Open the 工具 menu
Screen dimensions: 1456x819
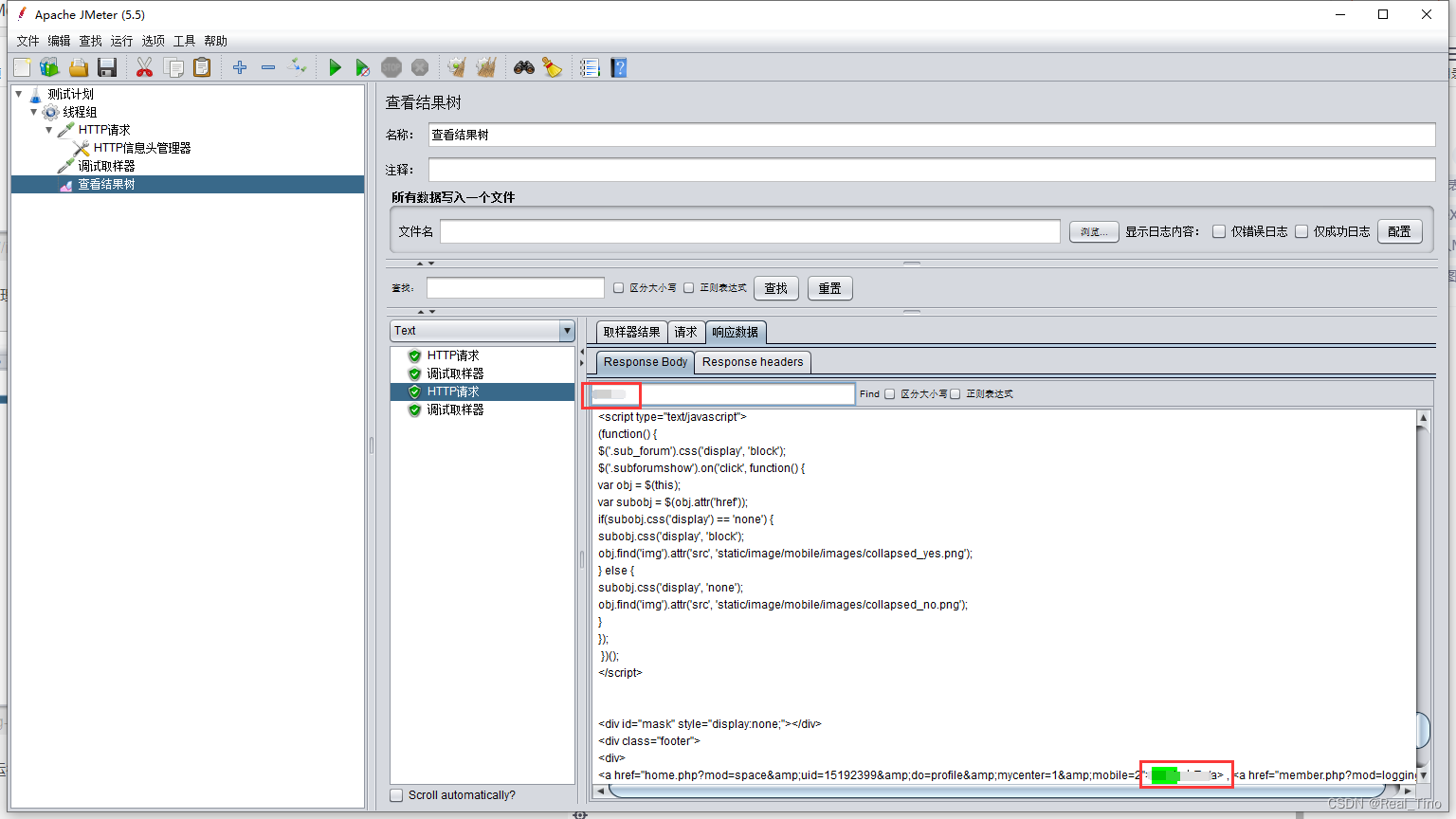point(184,41)
